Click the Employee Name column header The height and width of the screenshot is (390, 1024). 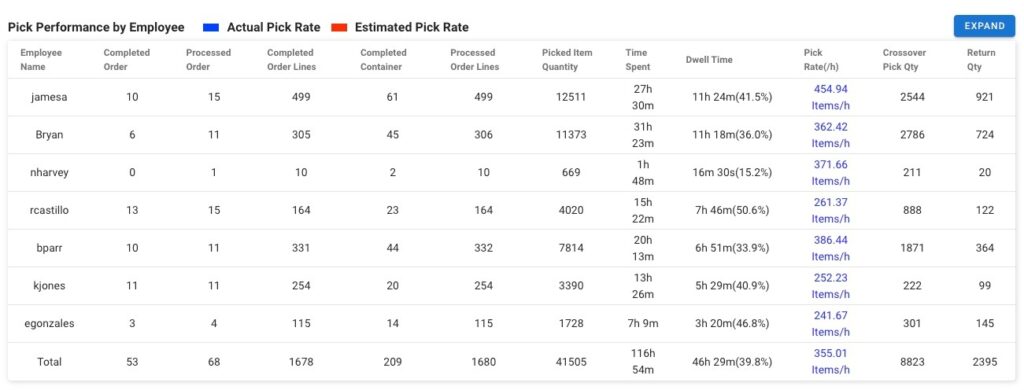[x=41, y=59]
